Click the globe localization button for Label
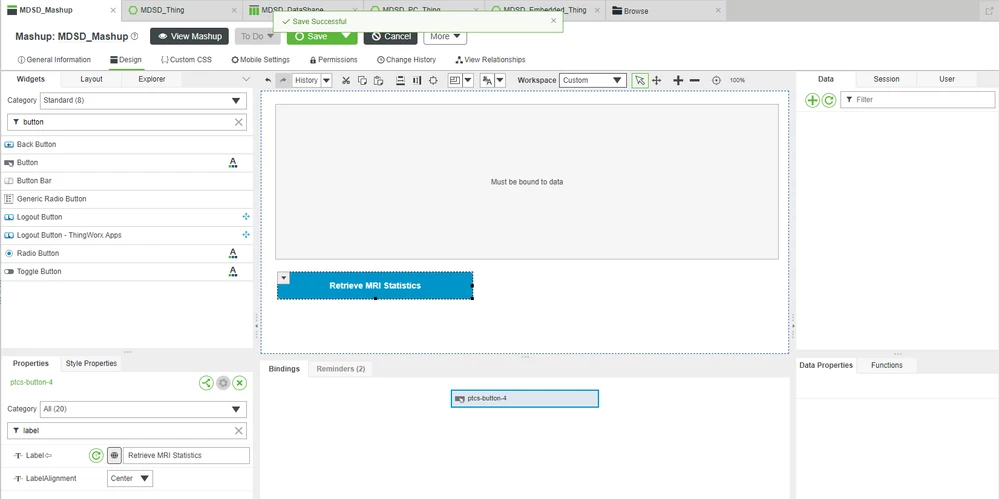Screen dimensions: 999x499 click(x=114, y=456)
